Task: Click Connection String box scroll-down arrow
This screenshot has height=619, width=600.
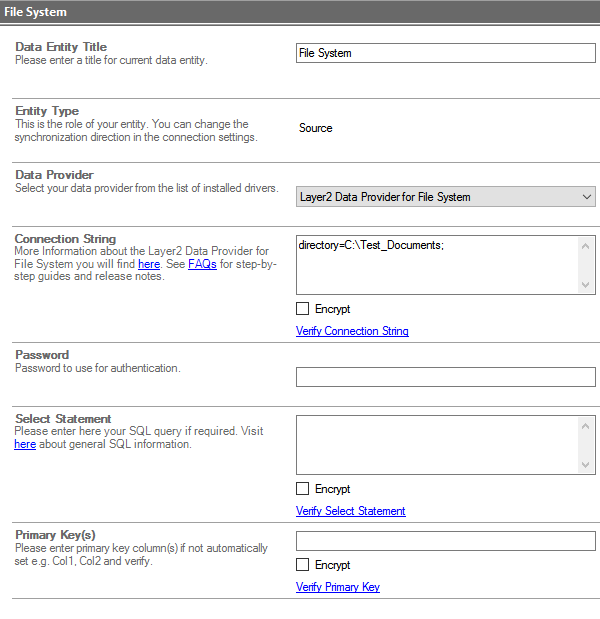Action: click(x=587, y=285)
